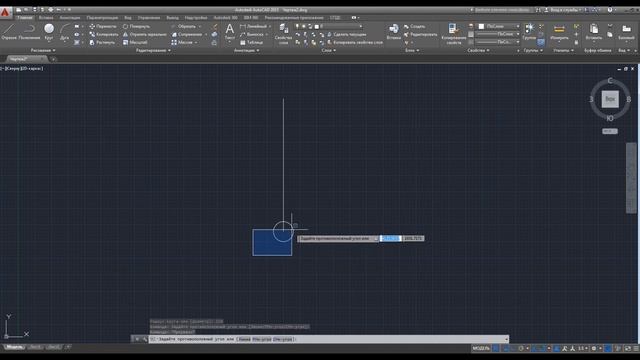Viewport: 640px width, 360px height.
Task: Select the Отрезок line tool
Action: (9, 32)
